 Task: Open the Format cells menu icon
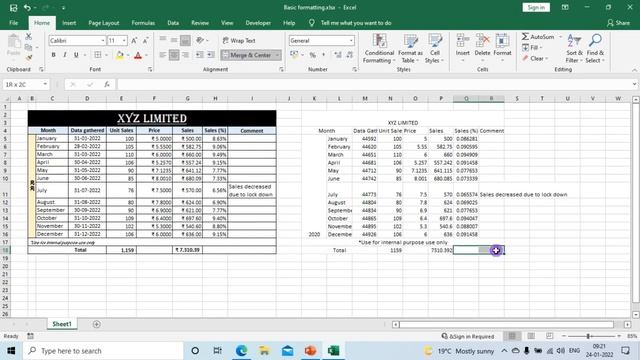tap(502, 41)
